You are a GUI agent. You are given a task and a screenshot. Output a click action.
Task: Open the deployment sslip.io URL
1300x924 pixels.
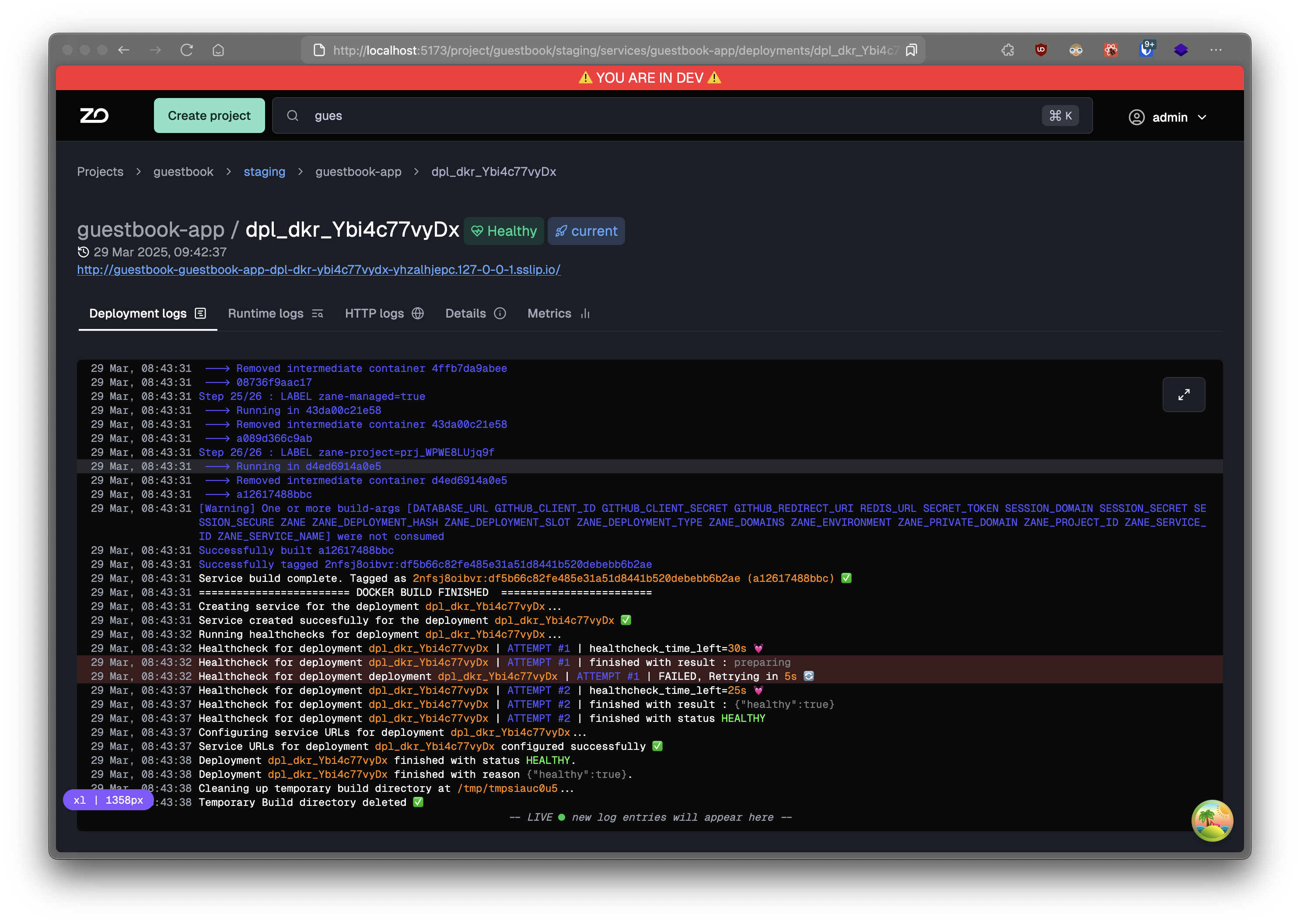318,269
